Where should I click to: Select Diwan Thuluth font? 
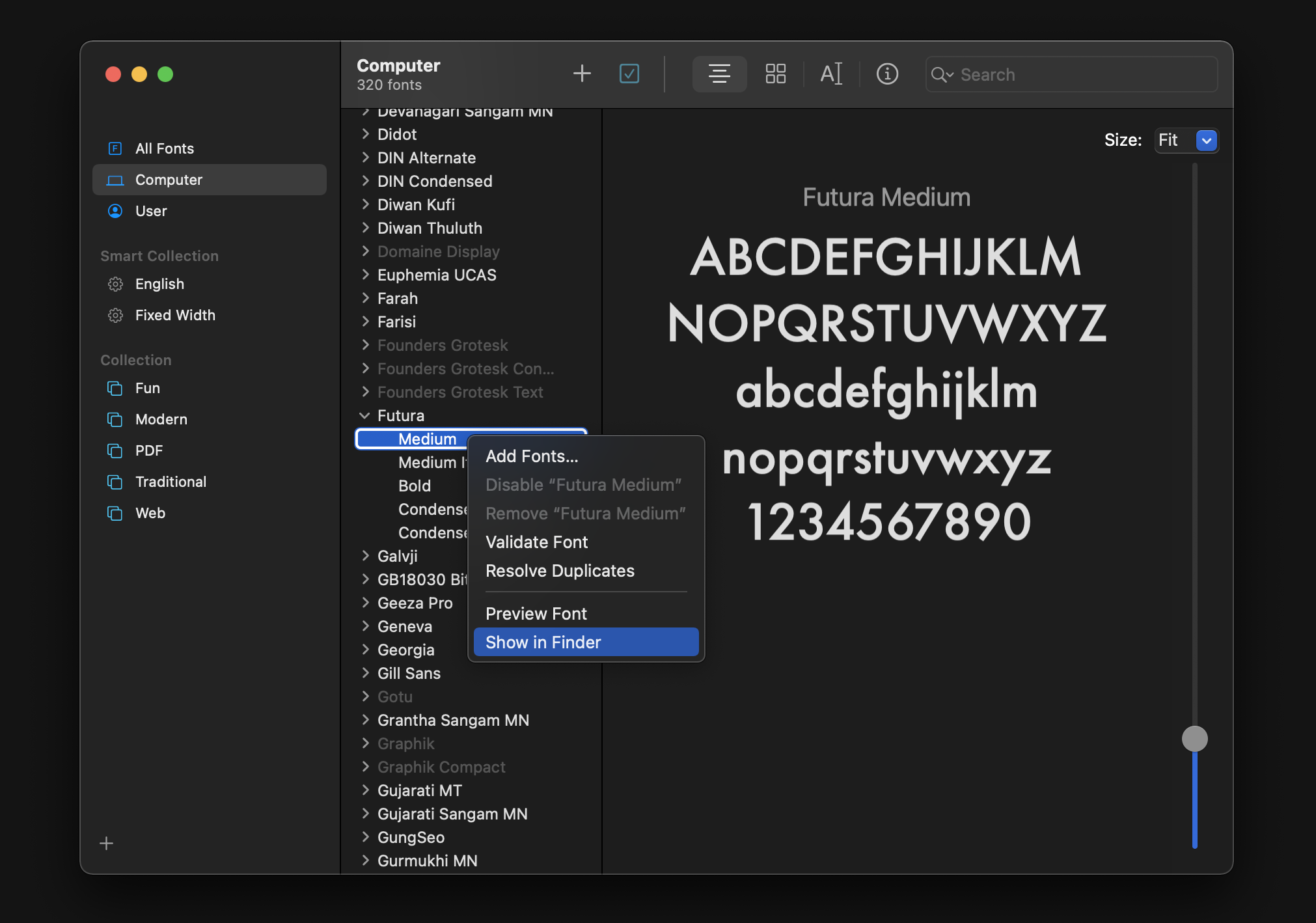tap(430, 228)
